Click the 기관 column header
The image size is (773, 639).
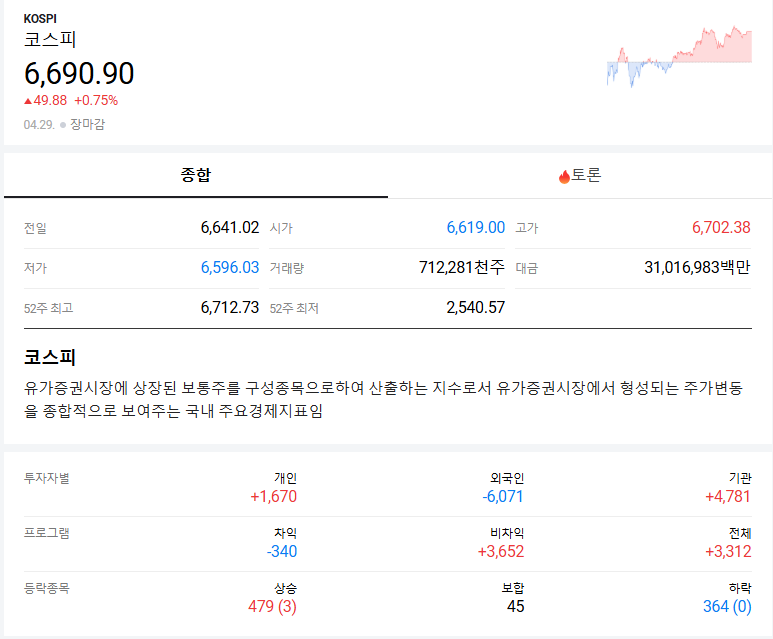click(740, 478)
